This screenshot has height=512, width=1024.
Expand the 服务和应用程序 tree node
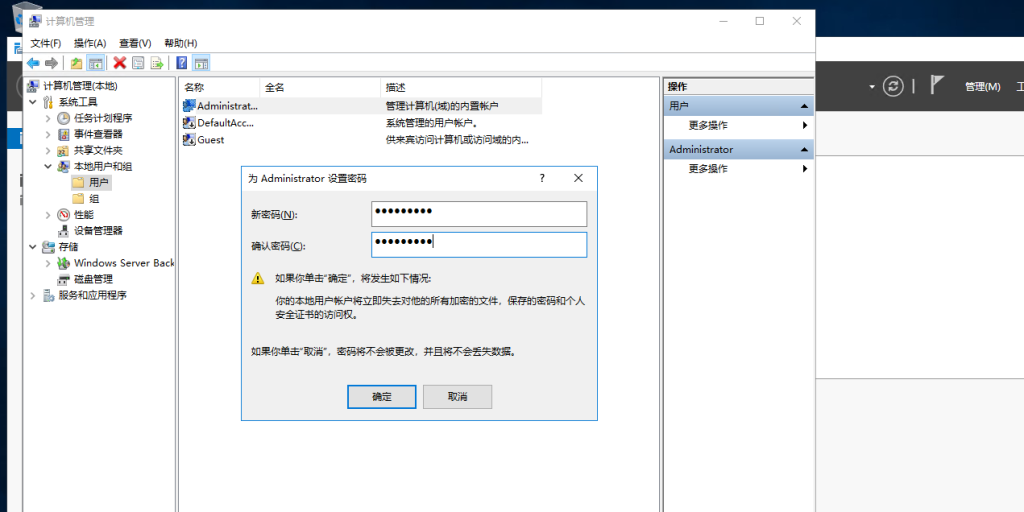pyautogui.click(x=33, y=295)
